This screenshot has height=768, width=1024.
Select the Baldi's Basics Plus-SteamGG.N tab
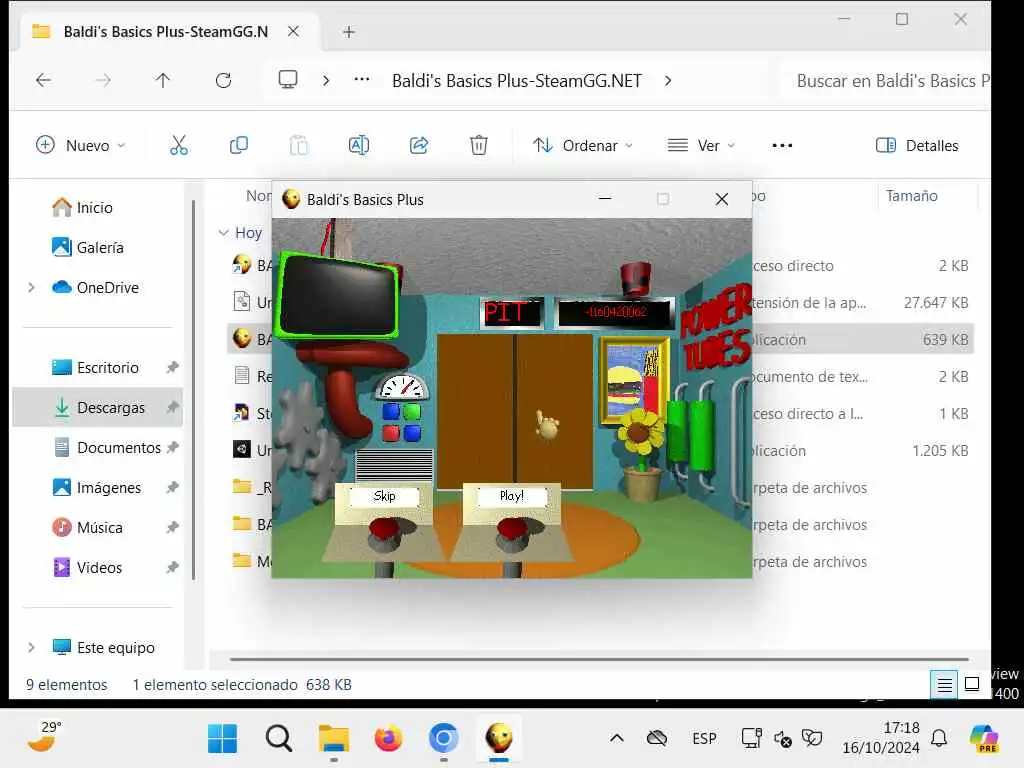click(x=166, y=31)
